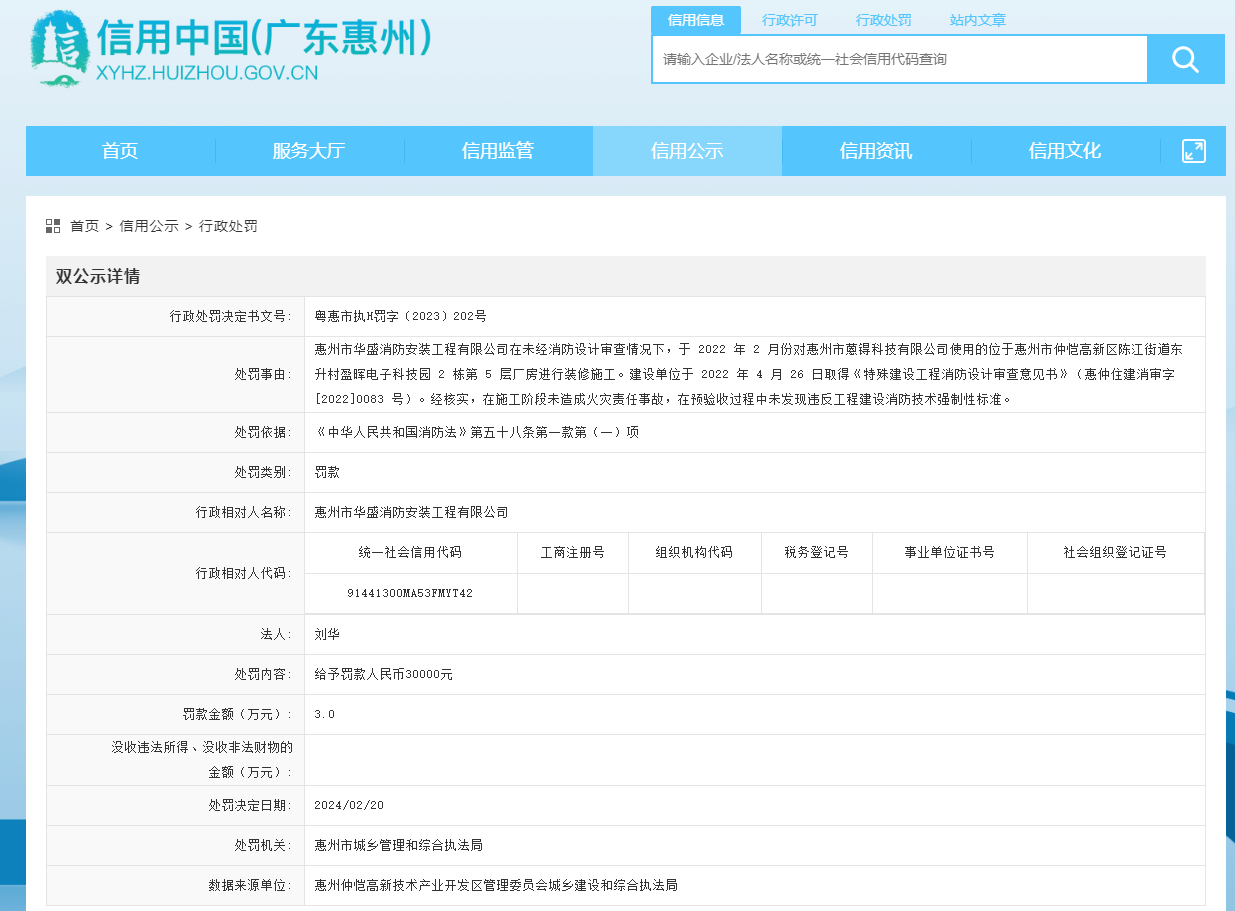The image size is (1235, 911).
Task: Click the breadcrumb grid icon
Action: click(53, 226)
